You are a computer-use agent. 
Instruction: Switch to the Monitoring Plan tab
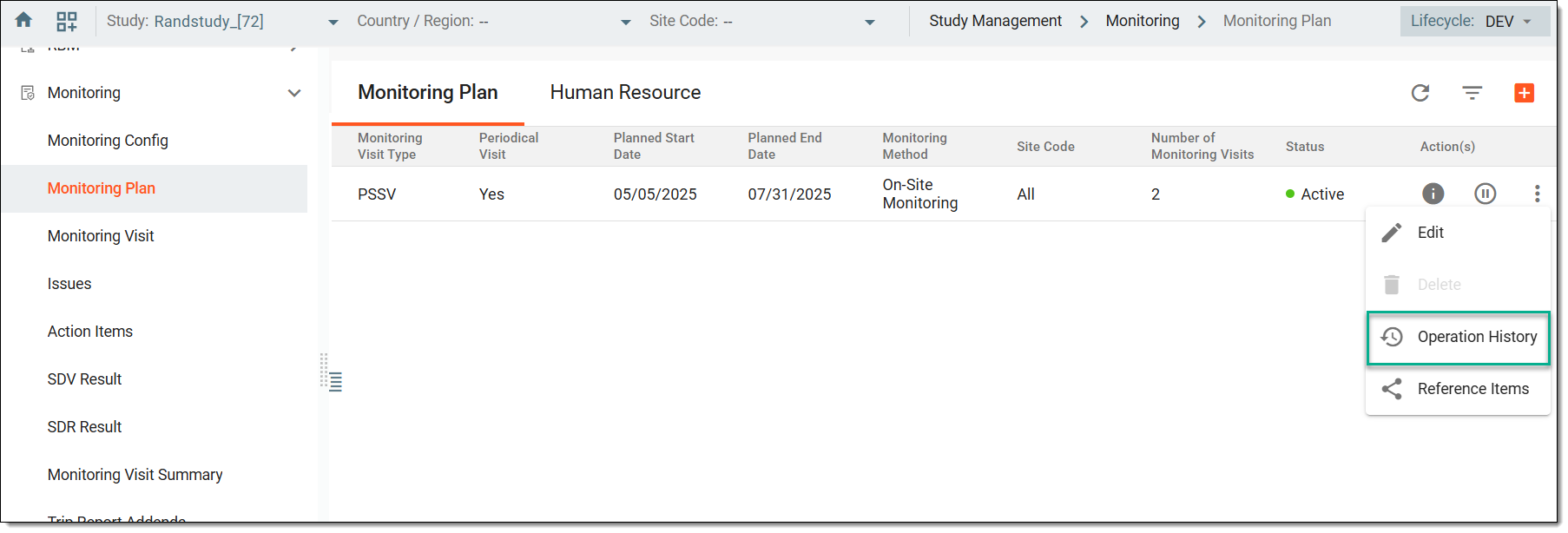point(428,92)
